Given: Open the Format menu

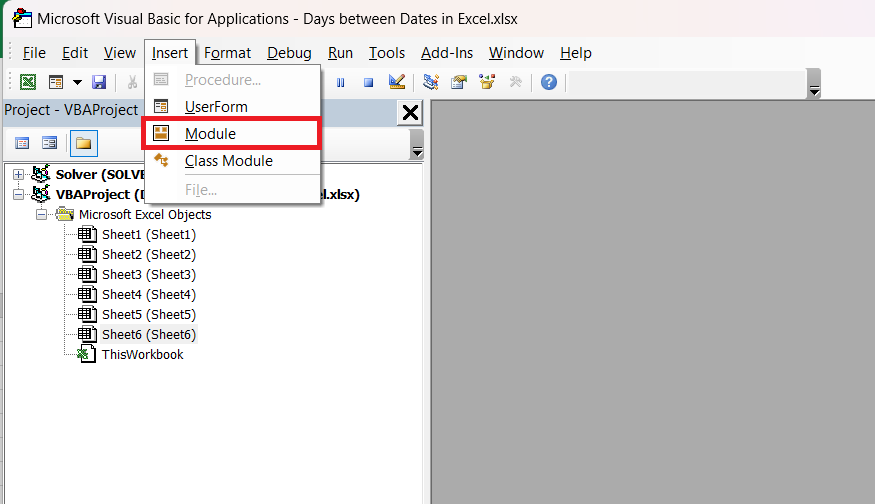Looking at the screenshot, I should click(x=227, y=53).
